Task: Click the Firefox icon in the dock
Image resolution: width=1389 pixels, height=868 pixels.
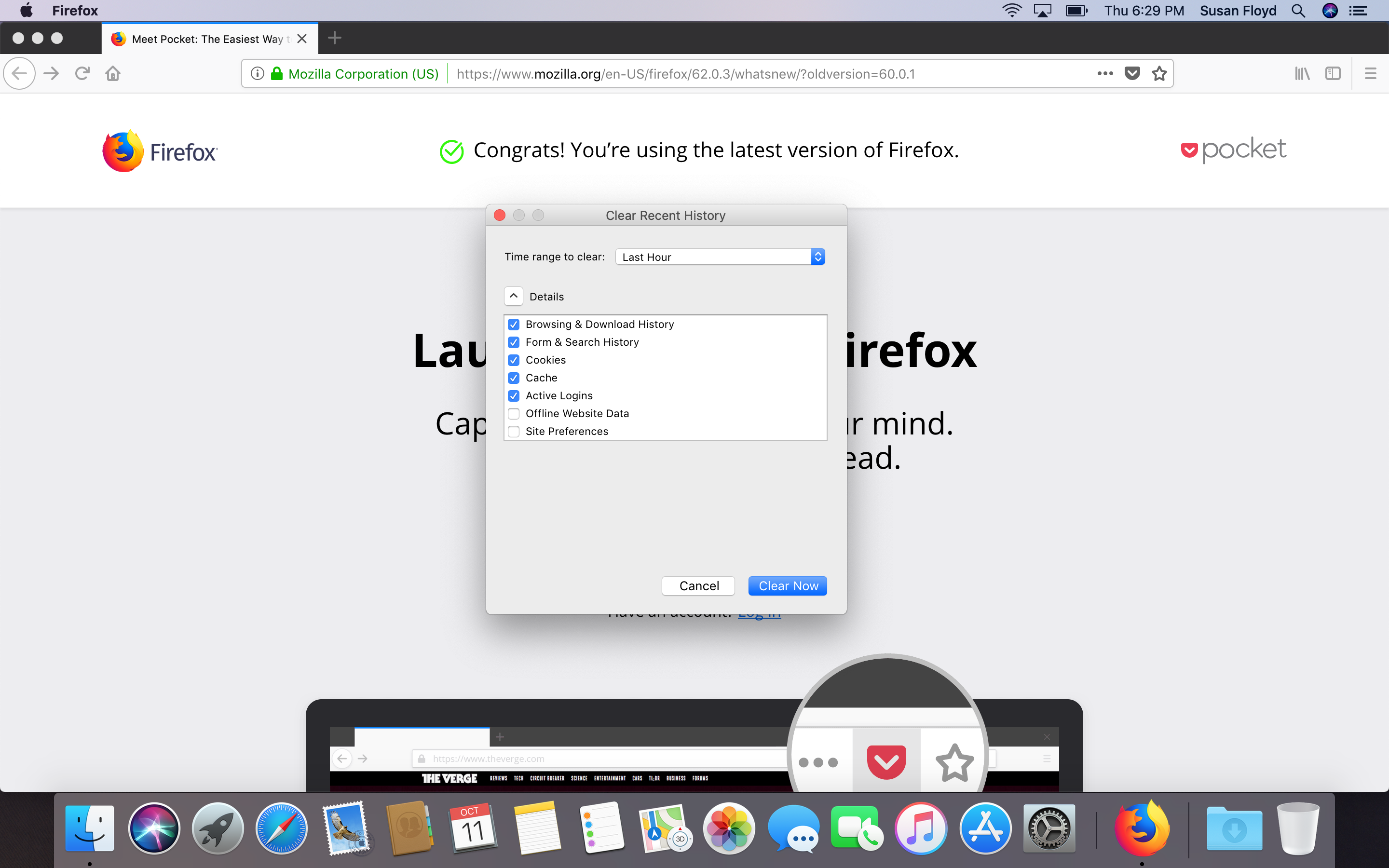Action: tap(1143, 828)
